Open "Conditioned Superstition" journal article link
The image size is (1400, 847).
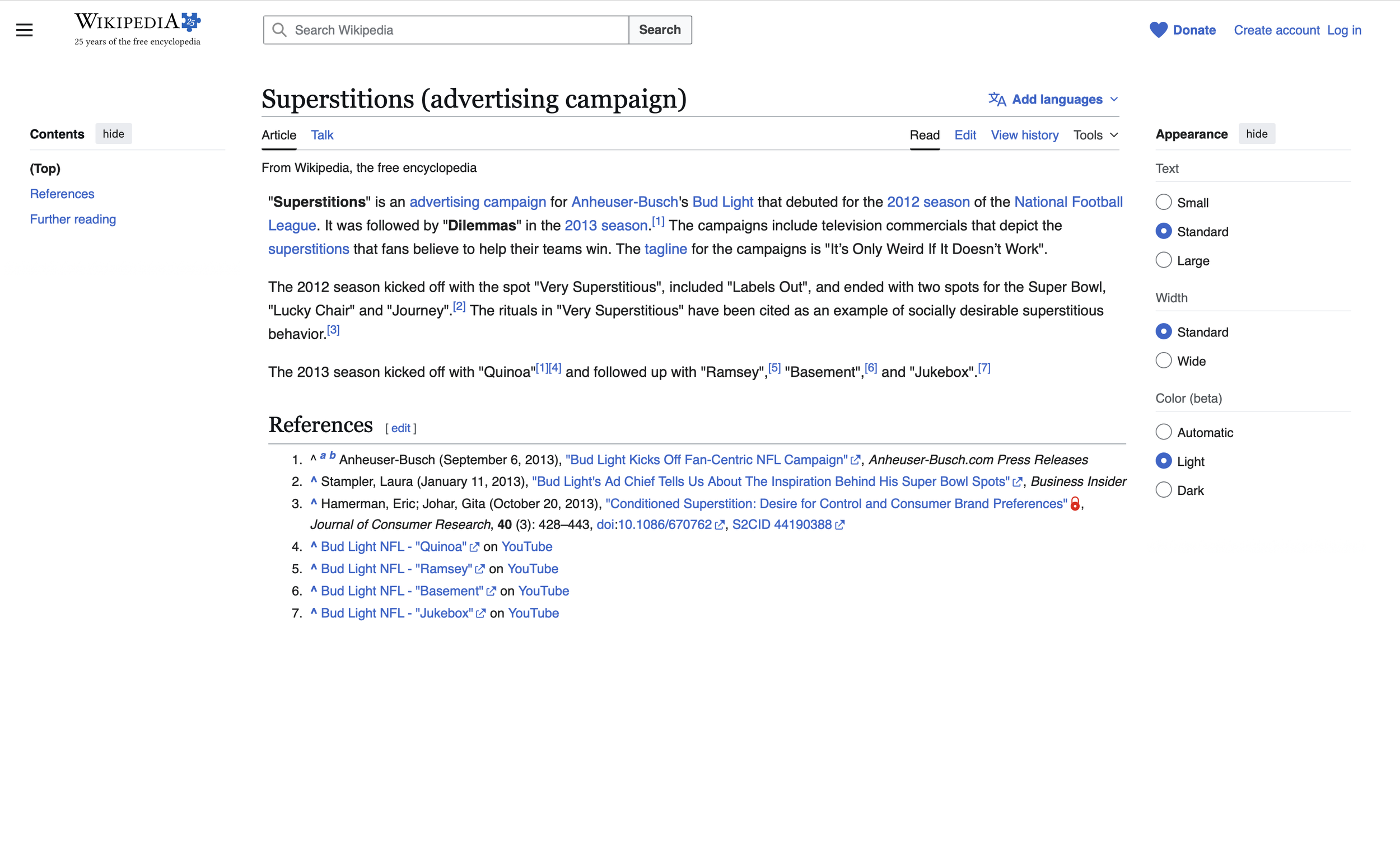pos(837,504)
